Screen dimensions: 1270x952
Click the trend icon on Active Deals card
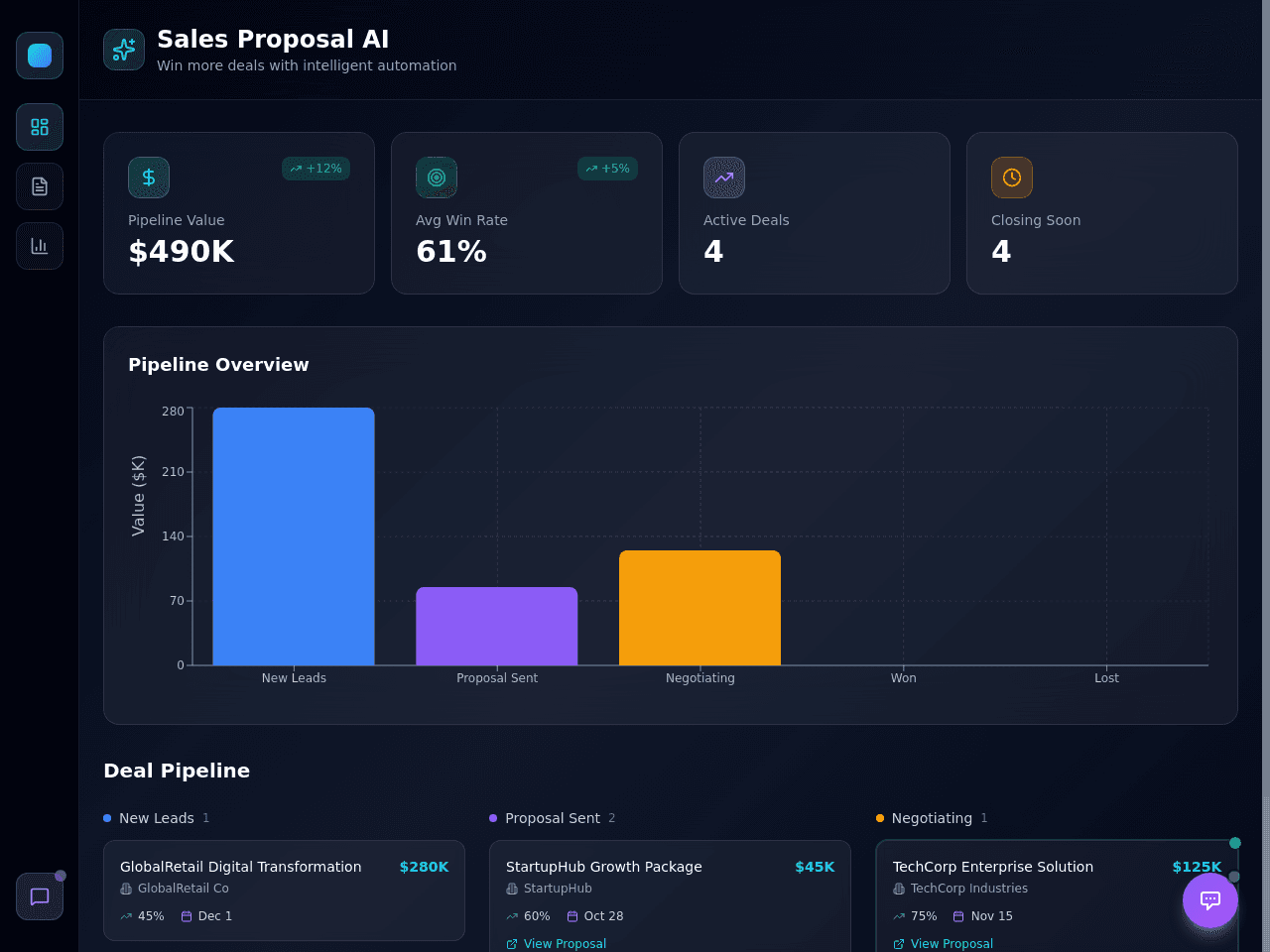point(724,178)
